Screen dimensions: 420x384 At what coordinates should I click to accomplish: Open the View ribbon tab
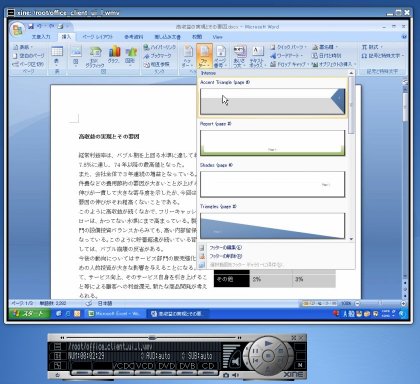(x=217, y=37)
